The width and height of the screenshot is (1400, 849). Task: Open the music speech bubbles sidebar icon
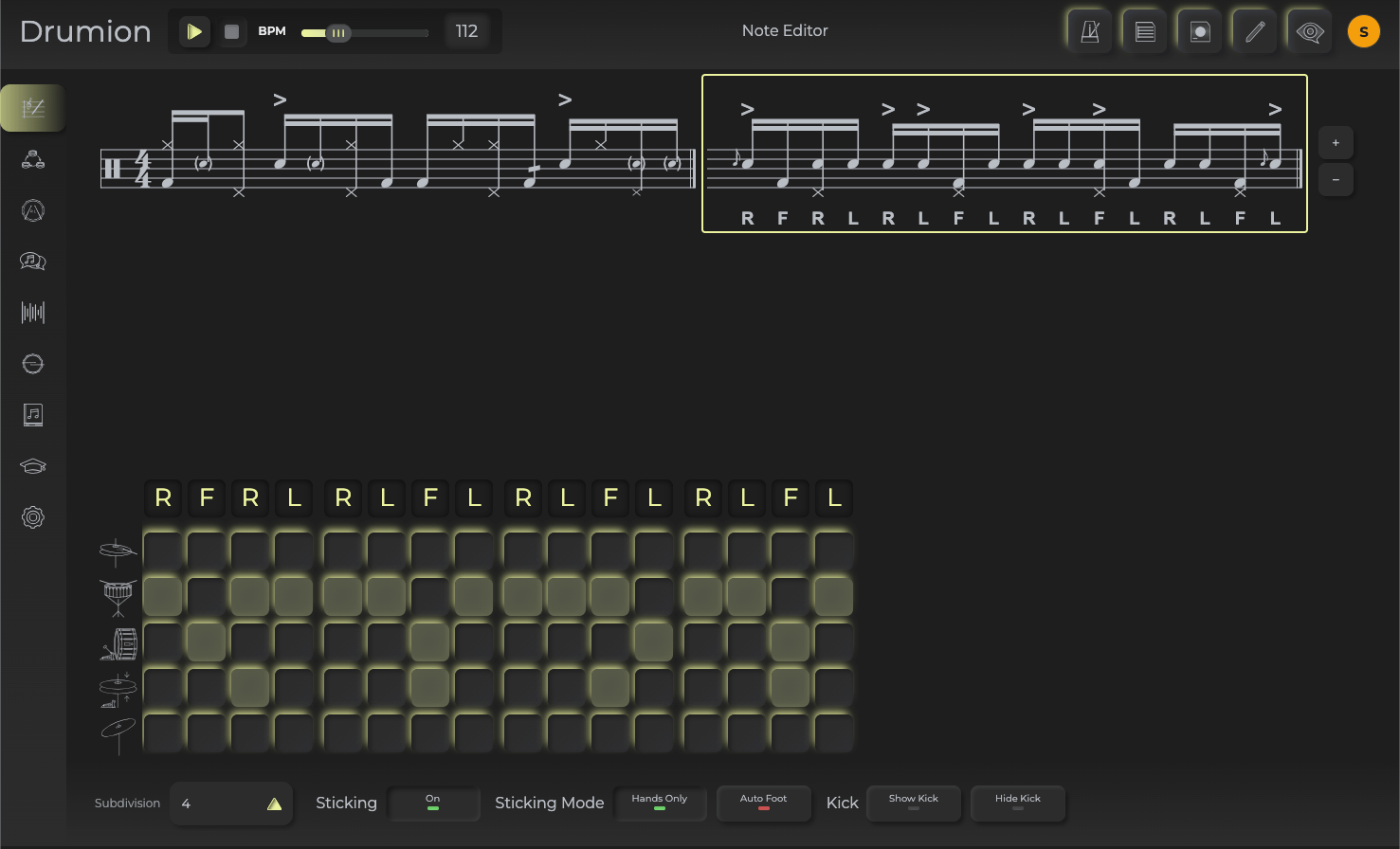coord(33,262)
